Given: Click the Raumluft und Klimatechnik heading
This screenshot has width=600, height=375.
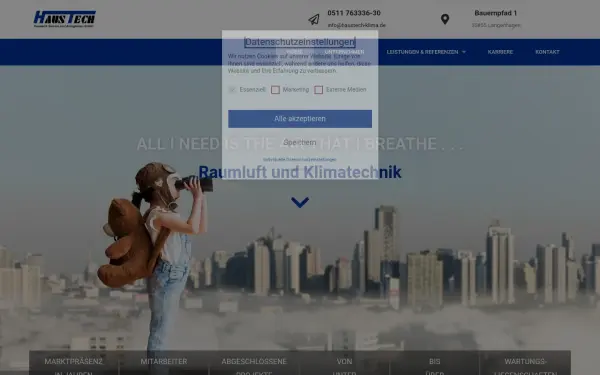Looking at the screenshot, I should (x=300, y=172).
